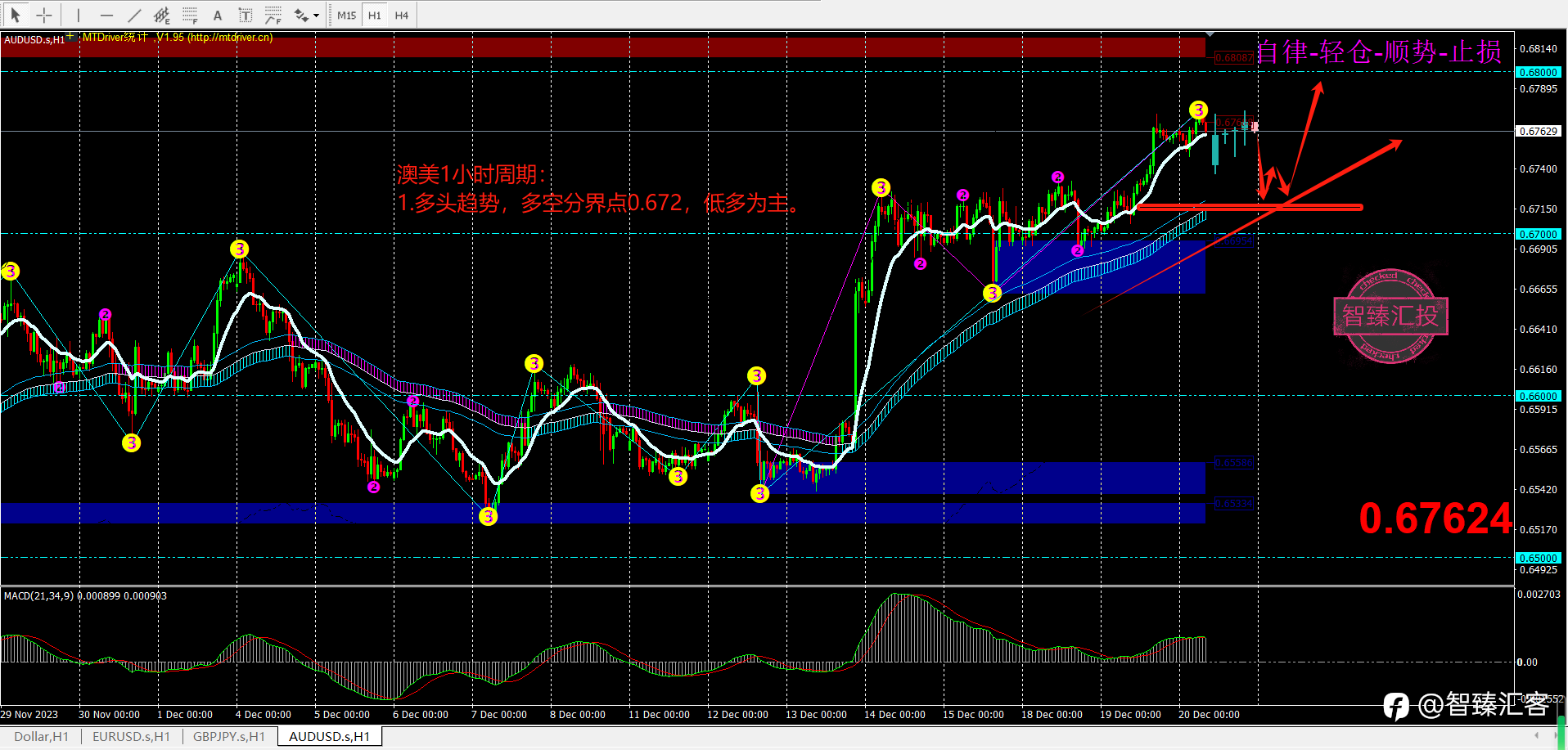Choose the Vertical Line drawing tool
Screen dimensions: 1568x750
tap(79, 15)
